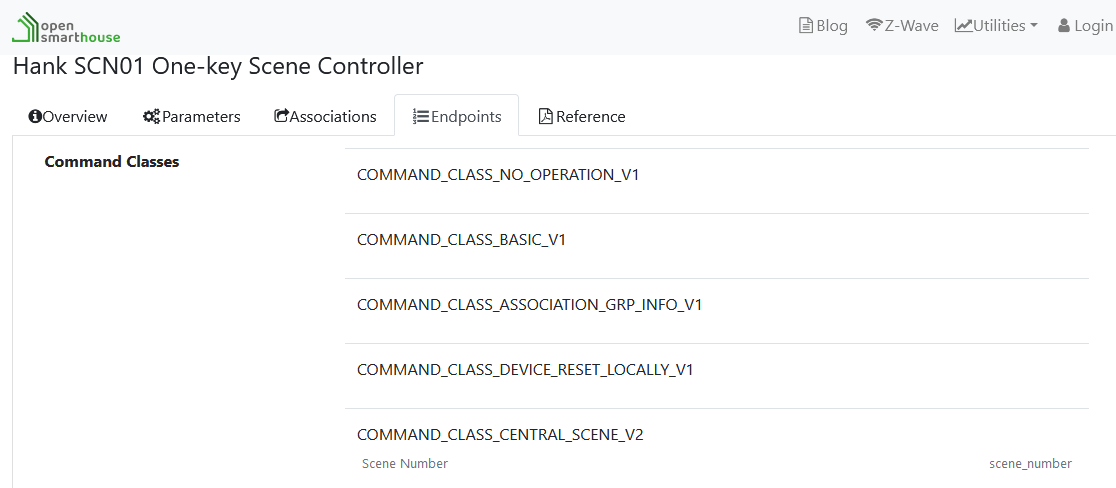This screenshot has height=488, width=1116.
Task: Click the COMMAND_CLASS_NO_OPERATION_V1 row
Action: tap(498, 175)
